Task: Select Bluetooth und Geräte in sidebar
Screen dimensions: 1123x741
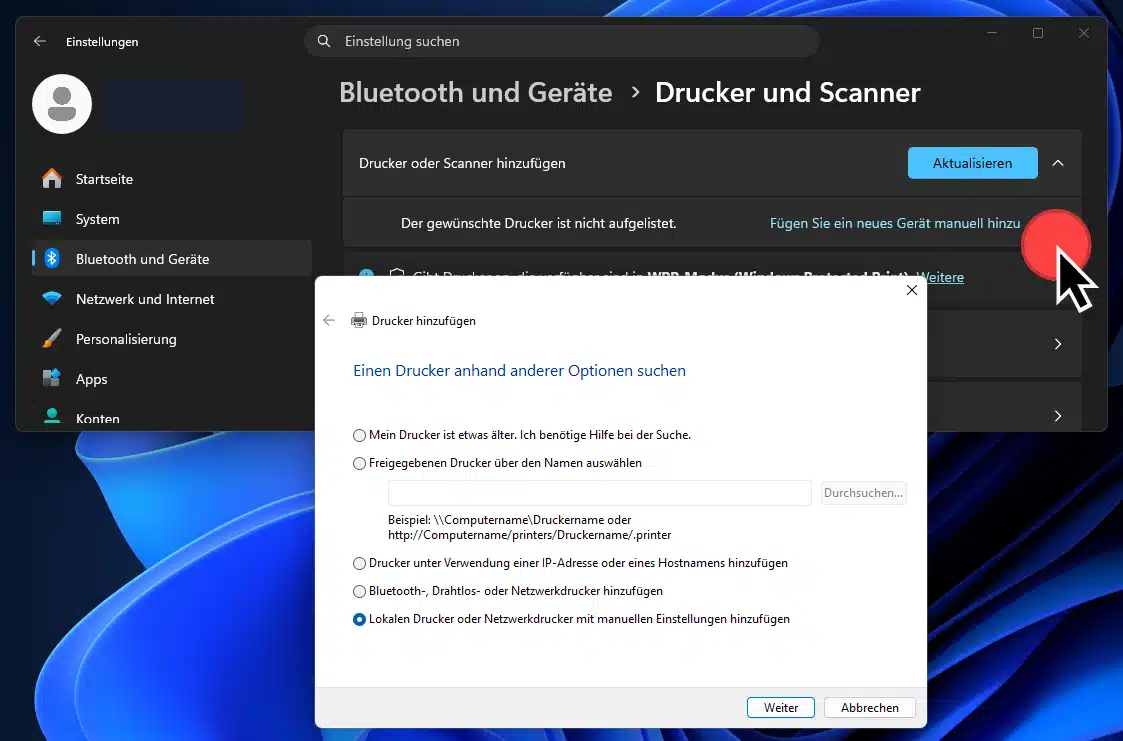Action: (x=172, y=259)
